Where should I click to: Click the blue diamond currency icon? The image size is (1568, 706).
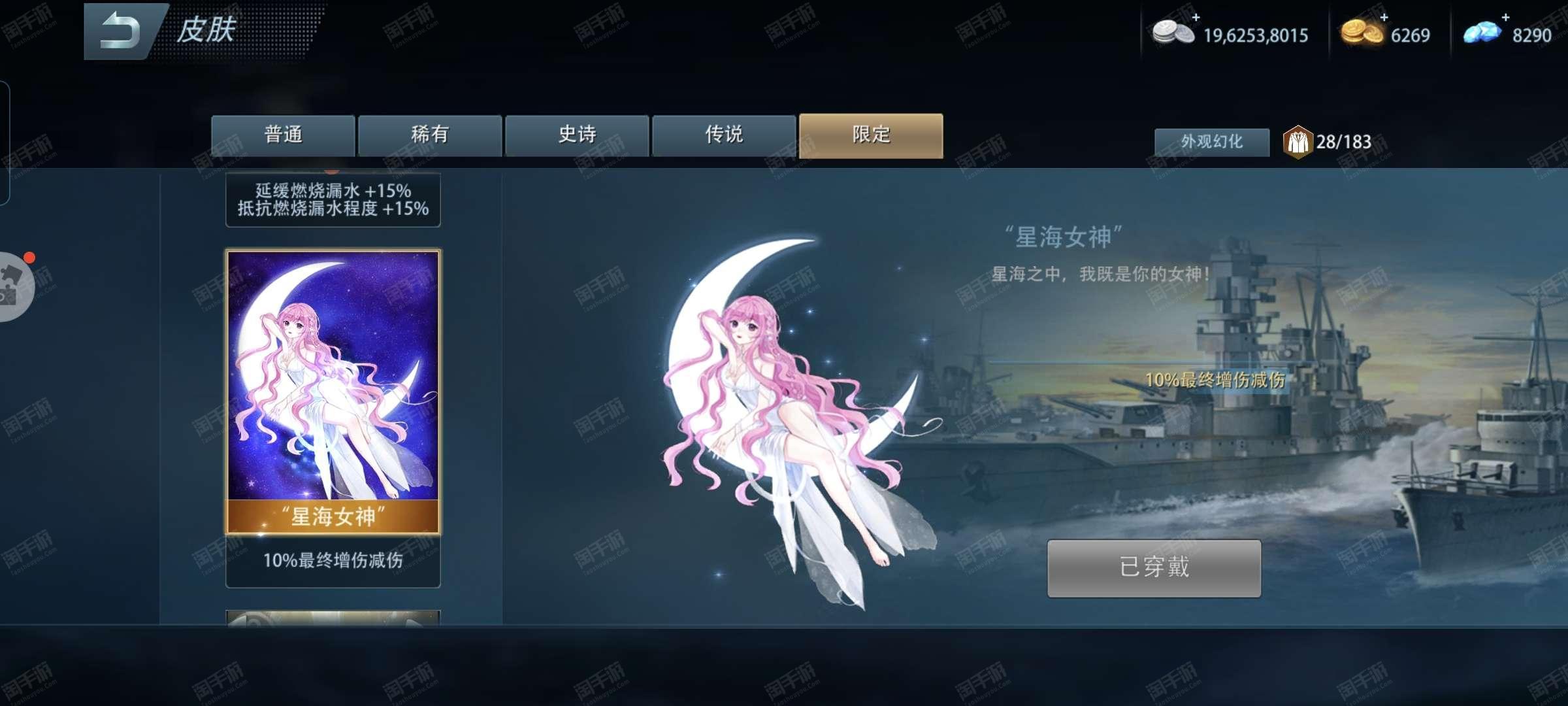(1482, 32)
